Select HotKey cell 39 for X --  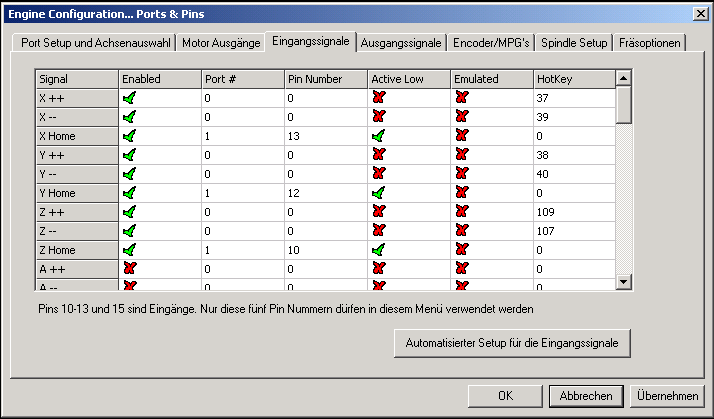point(574,117)
